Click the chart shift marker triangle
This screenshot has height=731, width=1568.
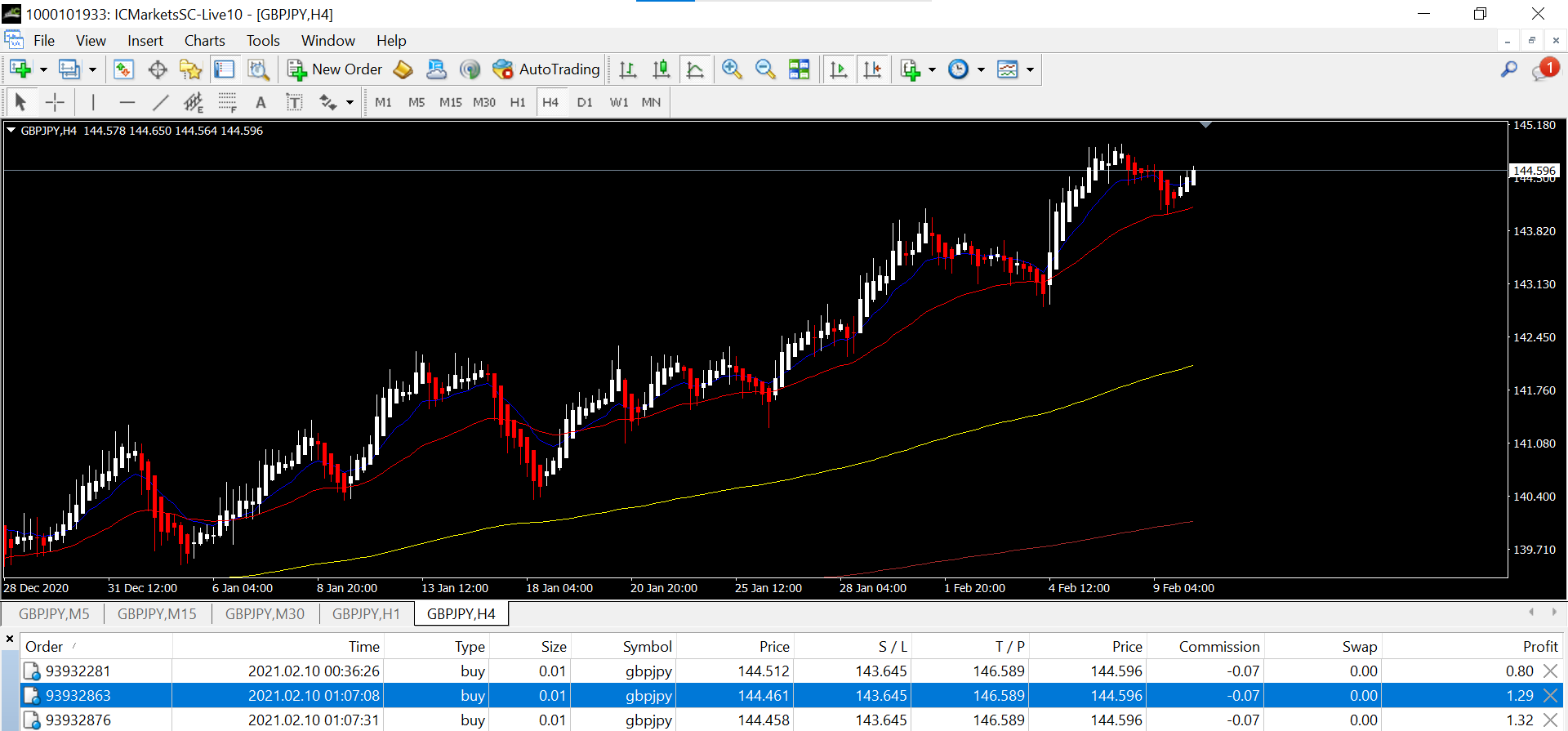(1205, 125)
